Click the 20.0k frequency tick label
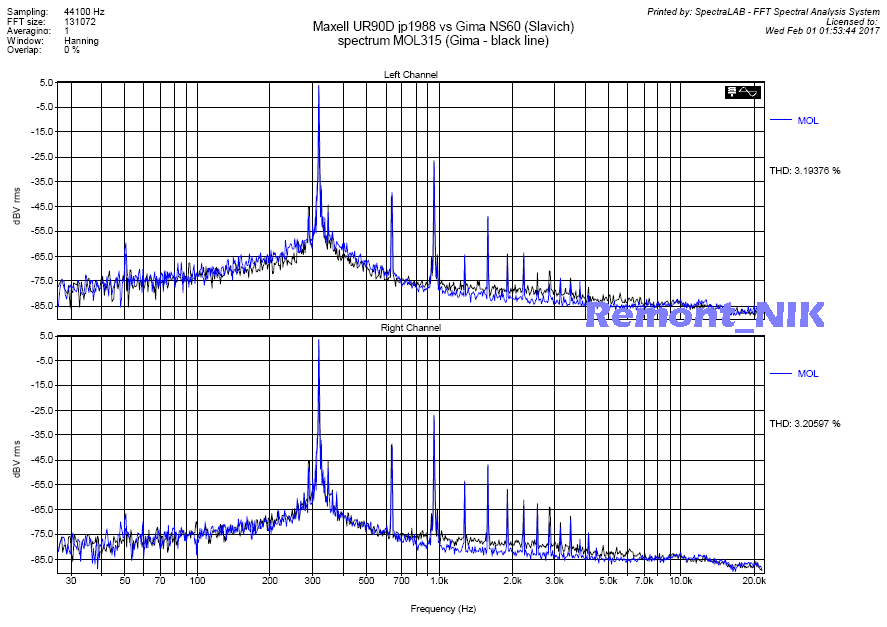The image size is (887, 627). 754,581
